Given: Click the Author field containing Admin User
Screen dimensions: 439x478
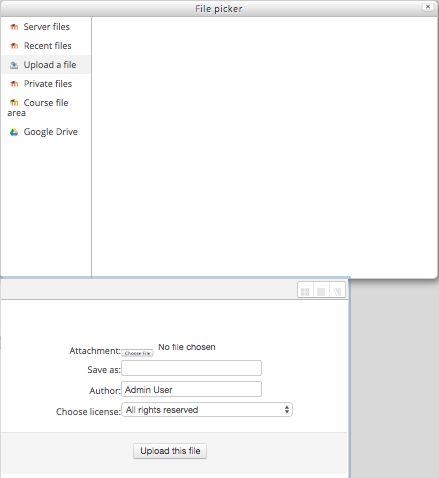Looking at the screenshot, I should coord(191,389).
